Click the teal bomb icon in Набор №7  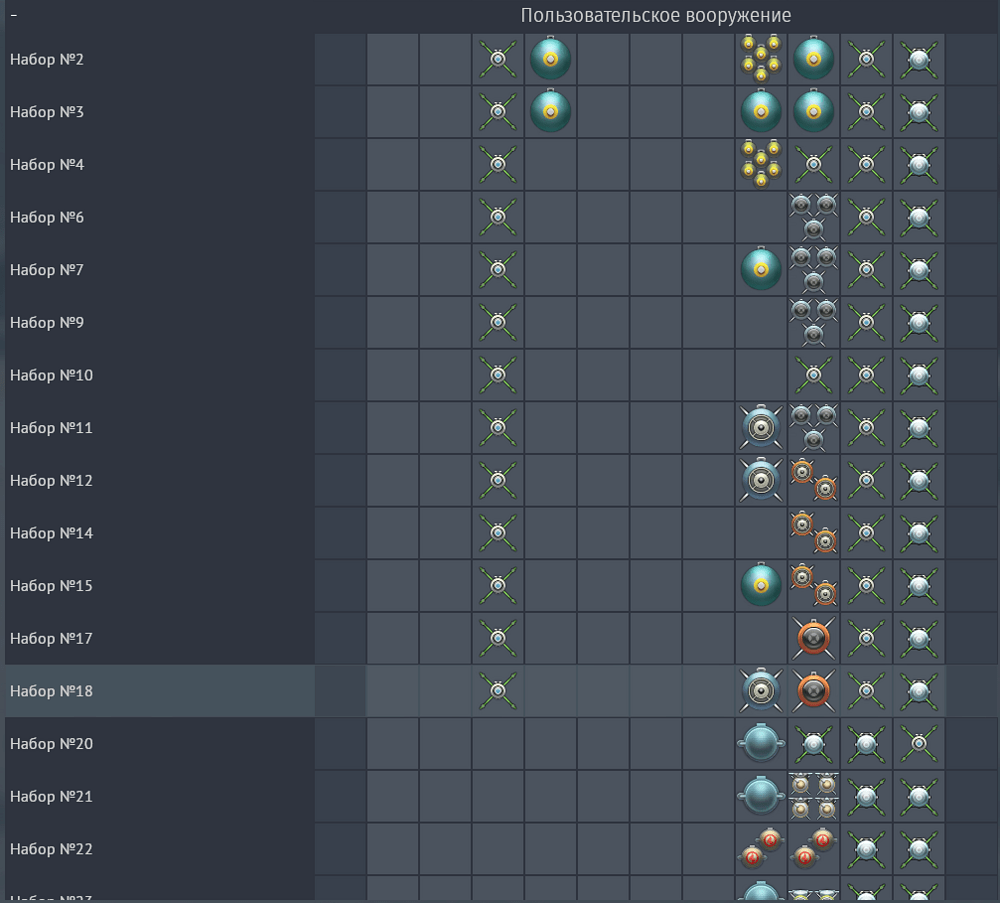pyautogui.click(x=761, y=269)
